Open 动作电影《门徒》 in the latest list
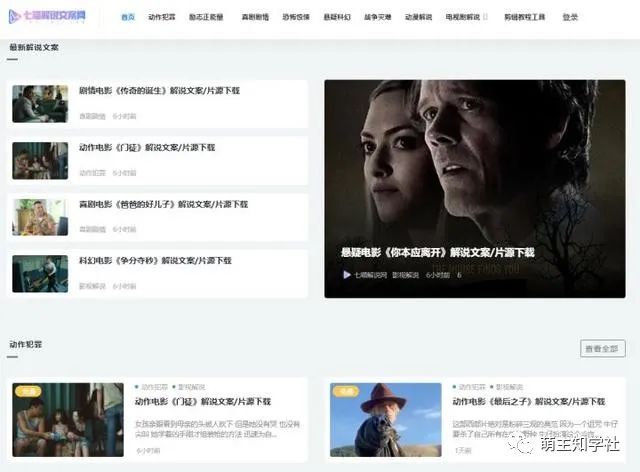 (147, 147)
